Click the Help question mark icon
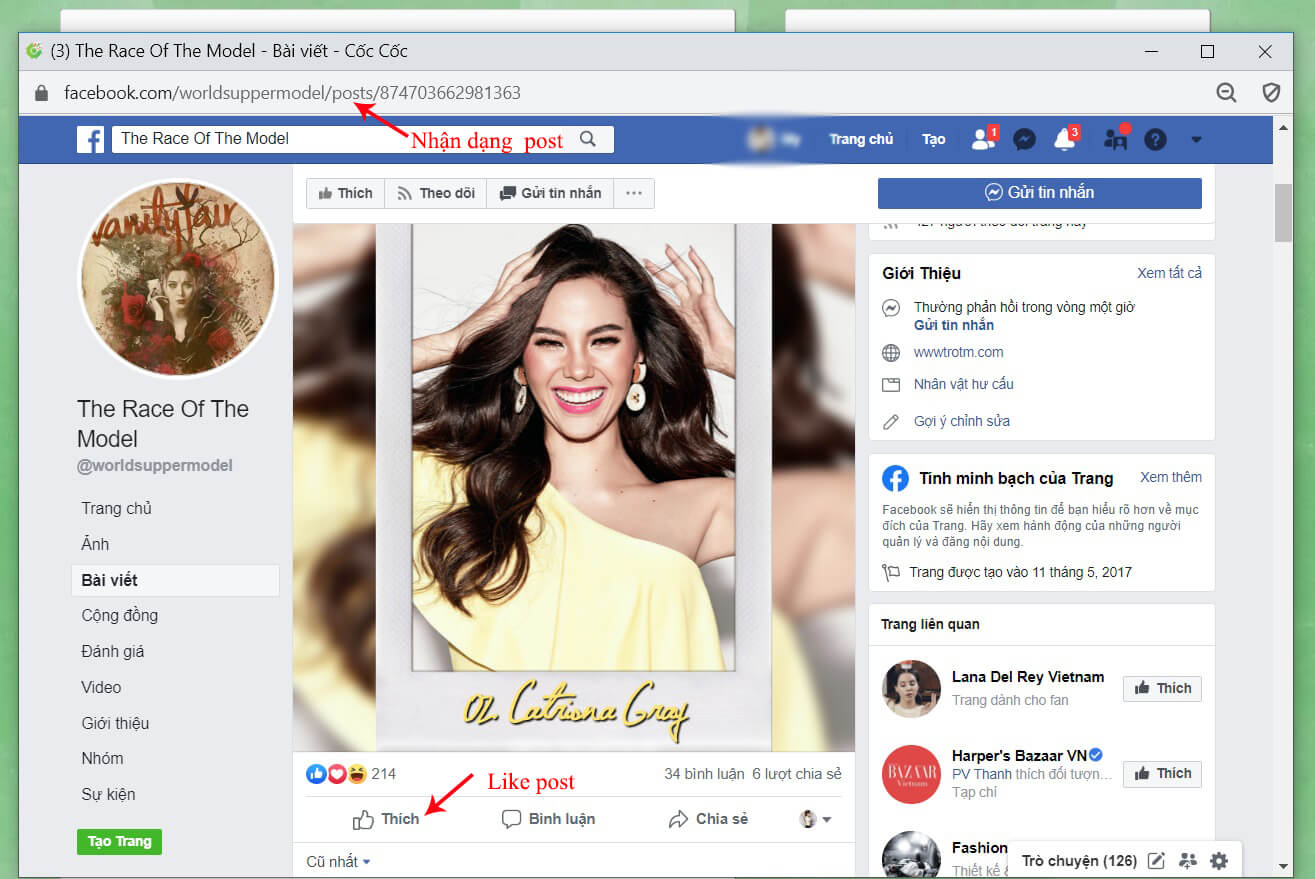 1155,139
